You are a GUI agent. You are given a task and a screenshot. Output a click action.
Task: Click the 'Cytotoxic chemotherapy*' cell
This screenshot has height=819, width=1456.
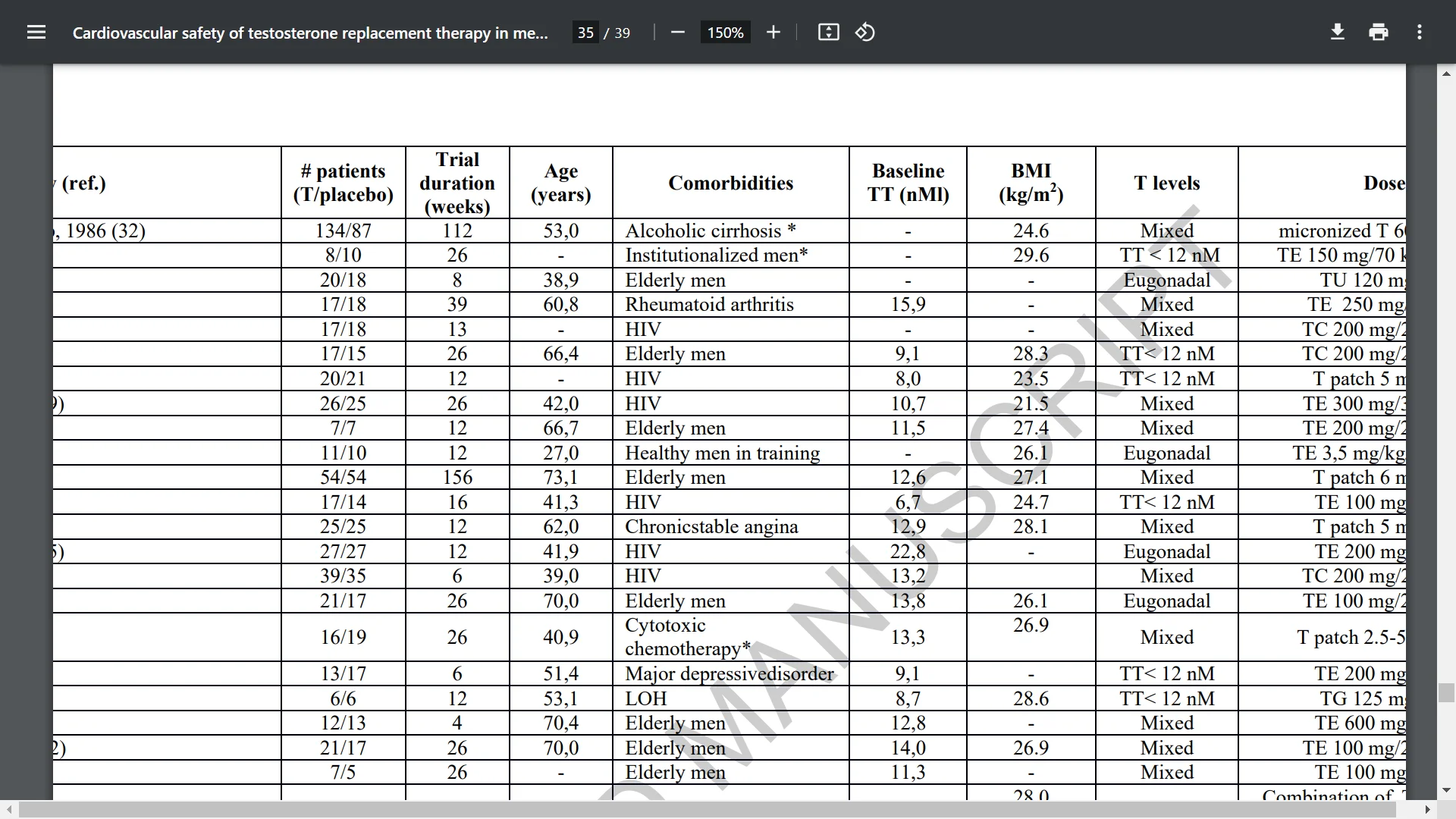(x=731, y=637)
